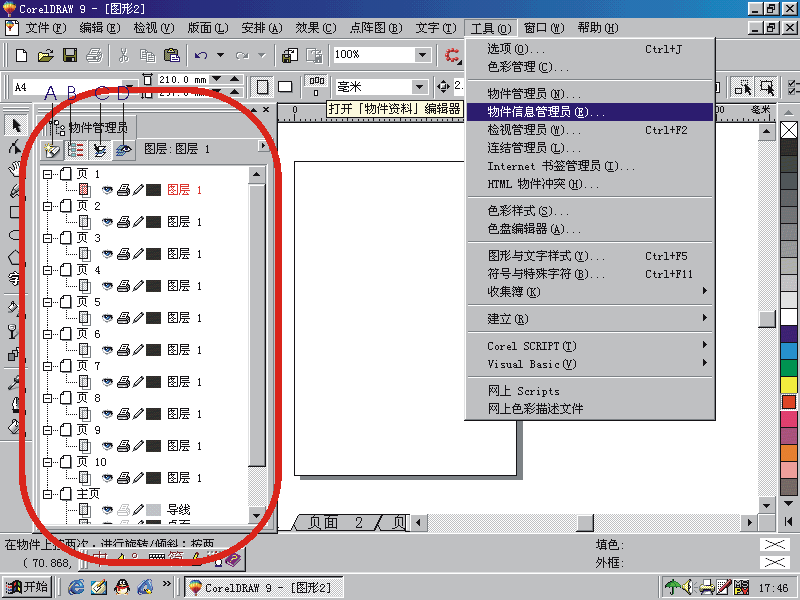Click the Show Object Properties icon

[76, 149]
